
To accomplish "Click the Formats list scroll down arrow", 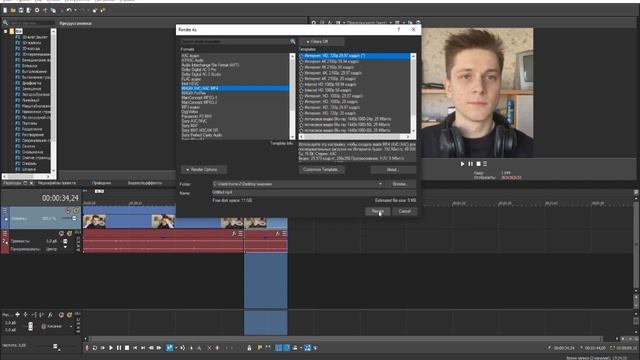I will [x=292, y=137].
